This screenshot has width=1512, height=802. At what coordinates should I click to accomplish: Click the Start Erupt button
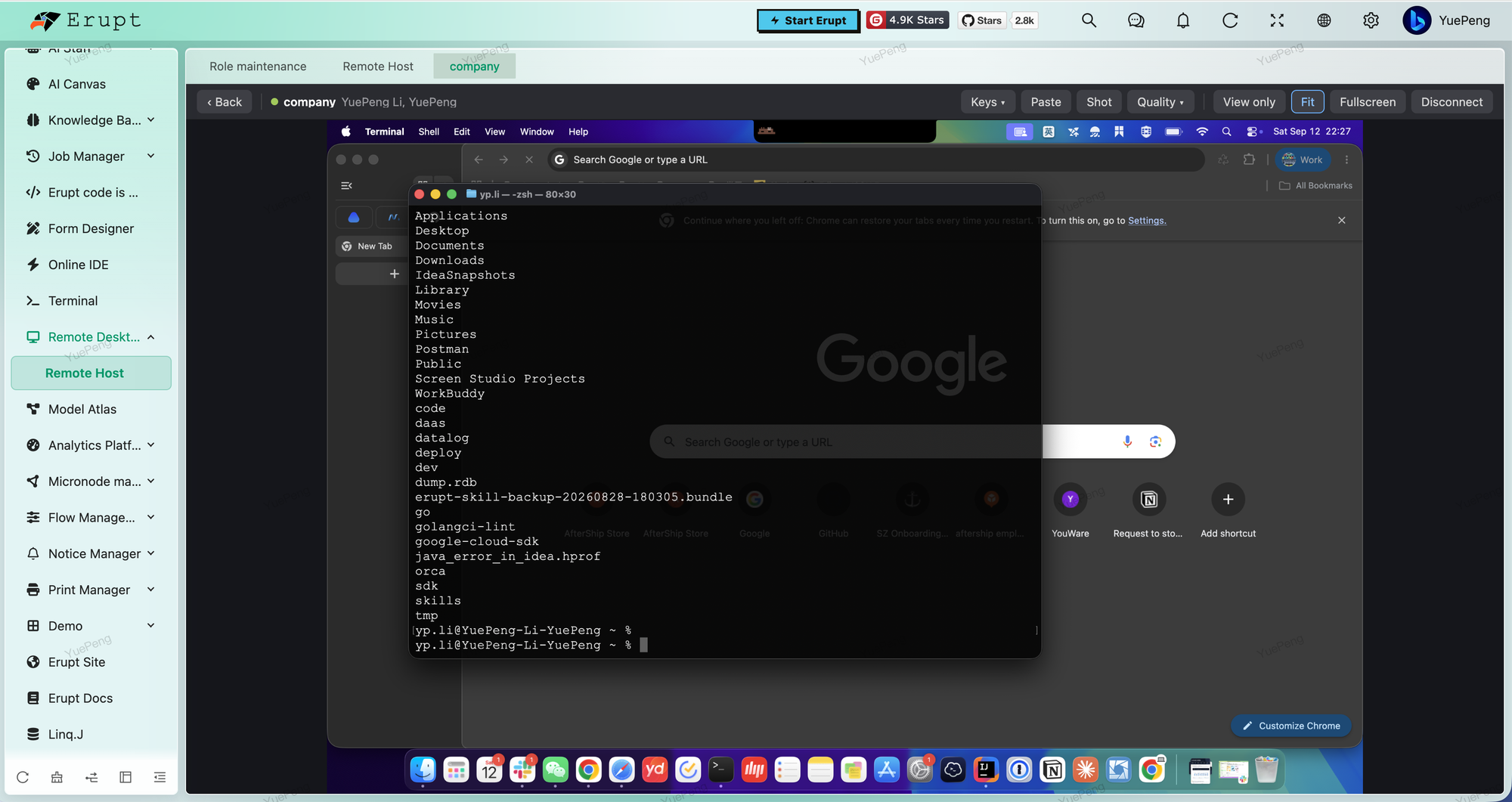click(808, 20)
